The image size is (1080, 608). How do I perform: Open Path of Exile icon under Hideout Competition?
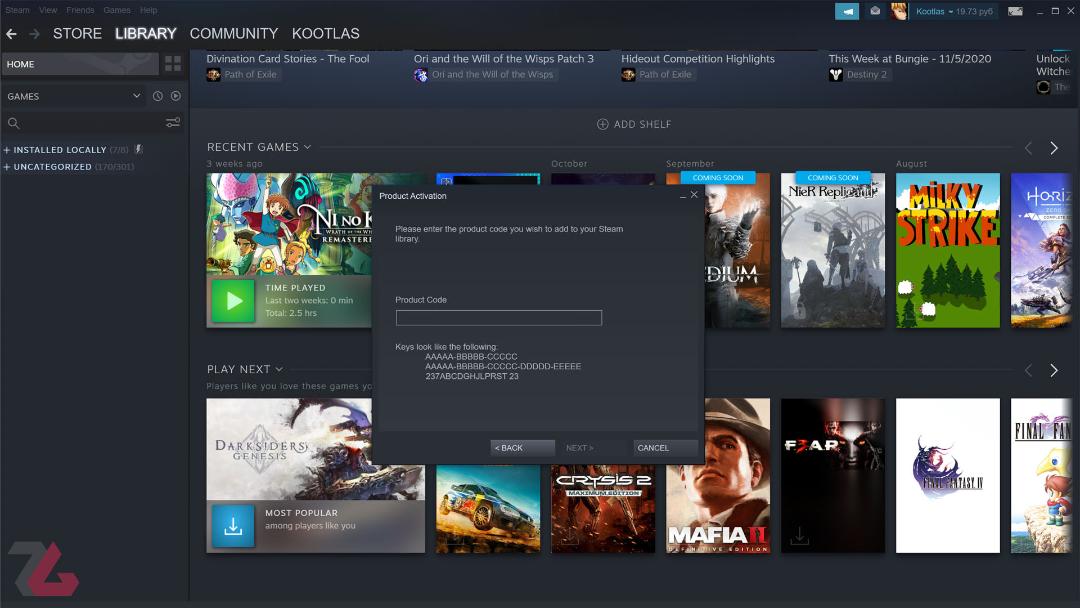click(628, 74)
